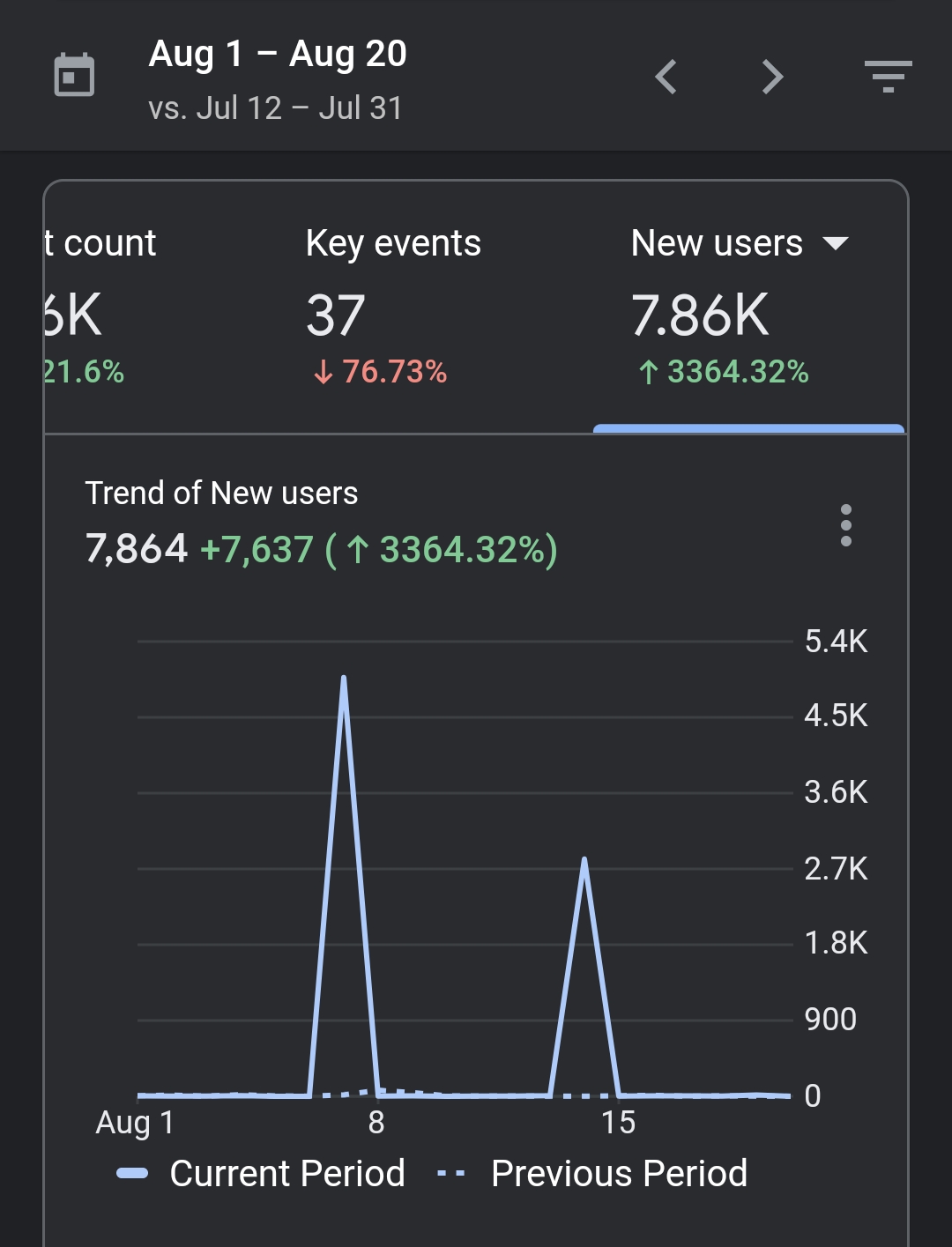Screen dimensions: 952x1247
Task: Toggle the Previous Period legend label
Action: pyautogui.click(x=619, y=1174)
